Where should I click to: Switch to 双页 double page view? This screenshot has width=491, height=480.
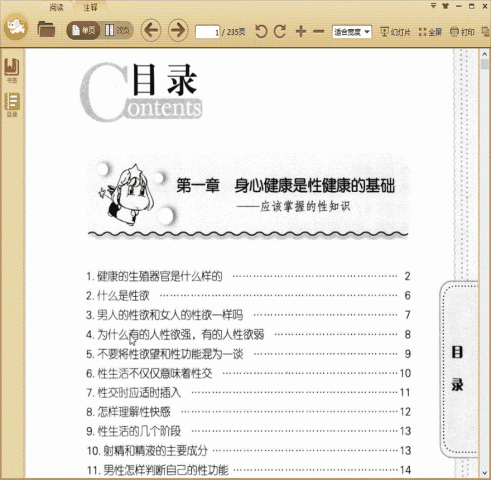(x=117, y=31)
